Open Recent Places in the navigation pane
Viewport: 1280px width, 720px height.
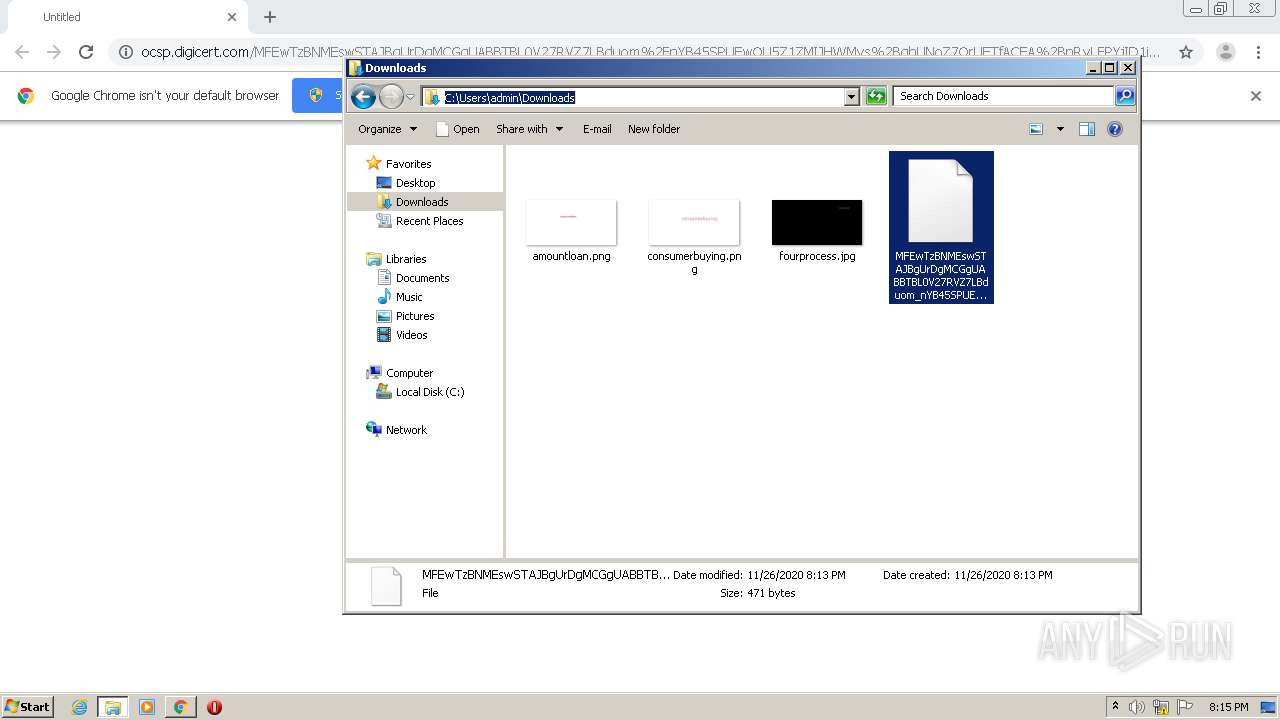(x=420, y=221)
